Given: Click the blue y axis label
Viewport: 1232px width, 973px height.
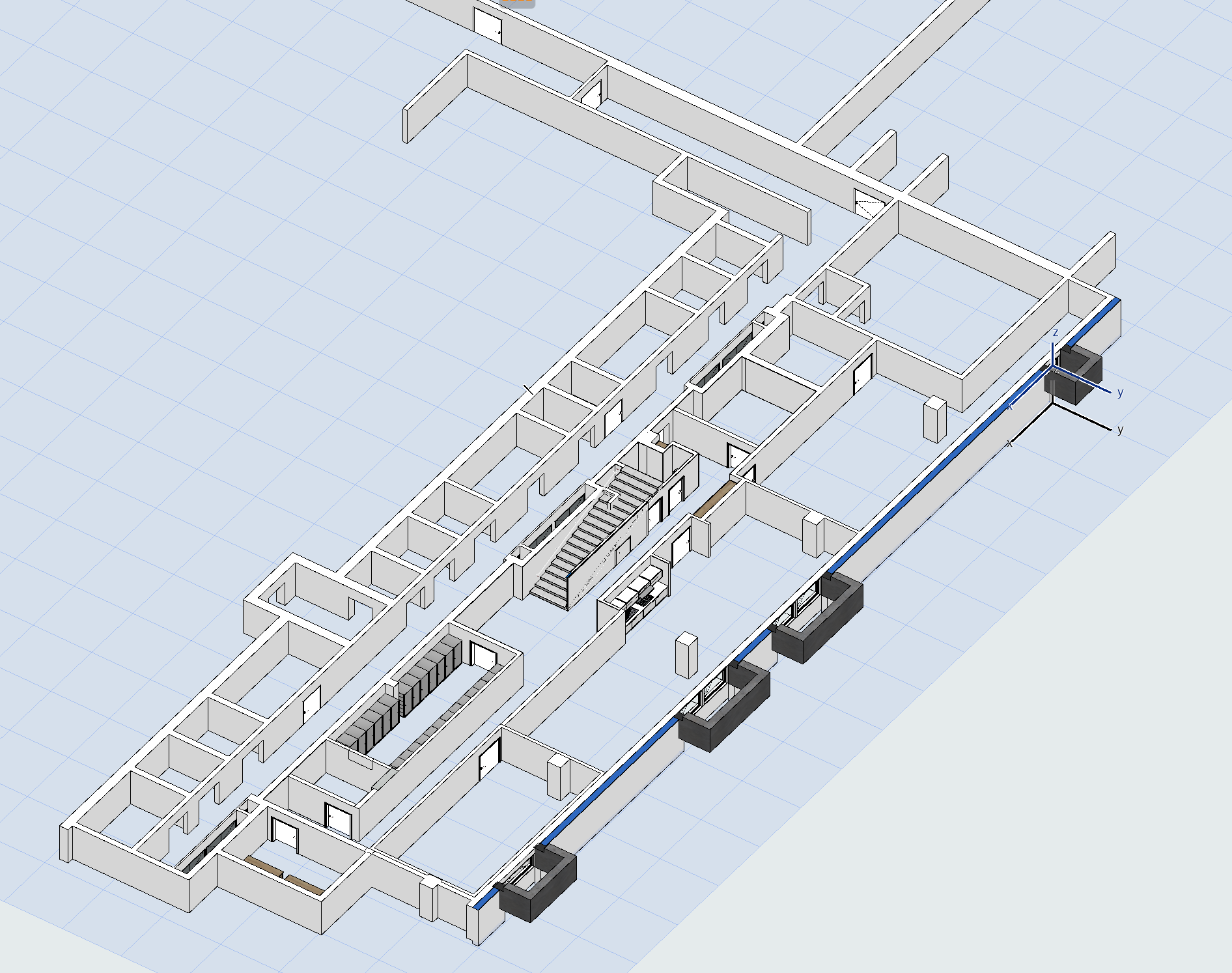Looking at the screenshot, I should pos(1120,392).
